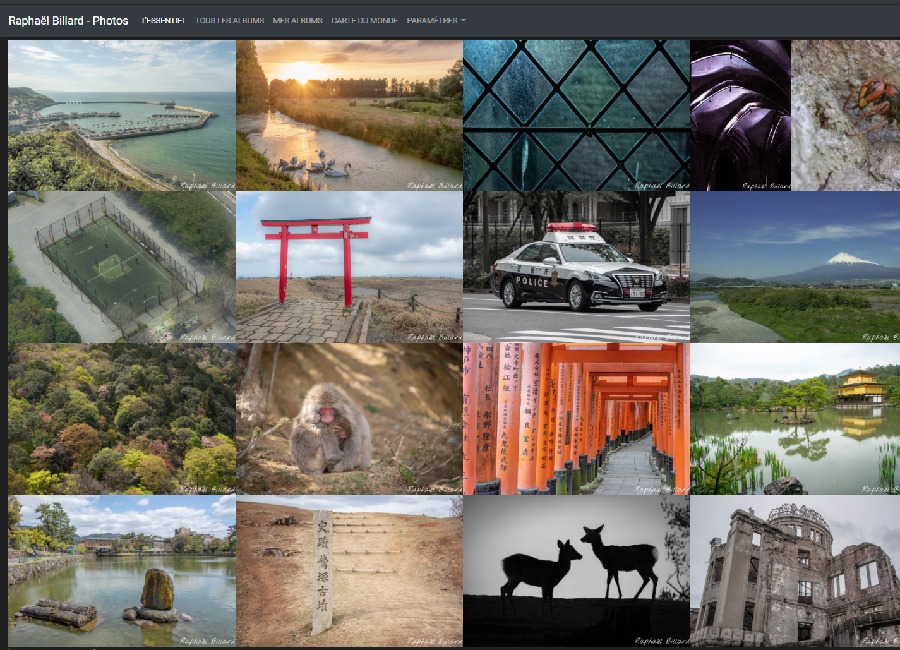Screen dimensions: 900x650
Task: Open the two deer silhouette photo
Action: coord(576,571)
